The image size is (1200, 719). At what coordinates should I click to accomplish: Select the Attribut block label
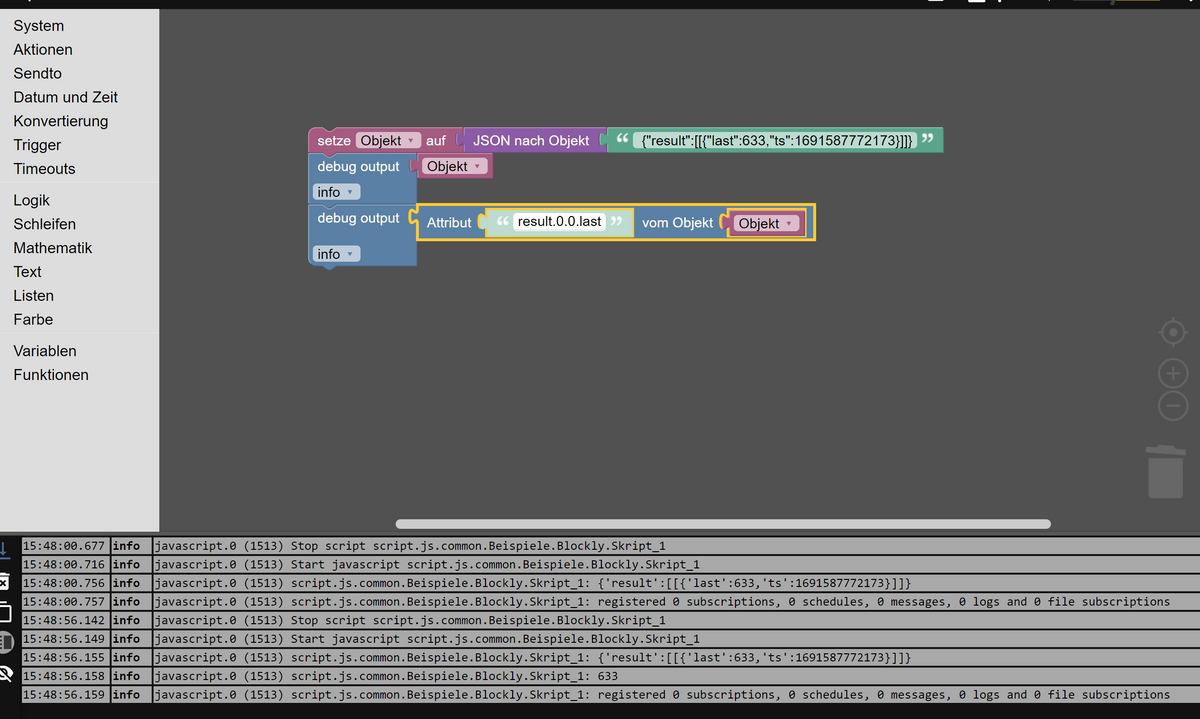tap(449, 223)
